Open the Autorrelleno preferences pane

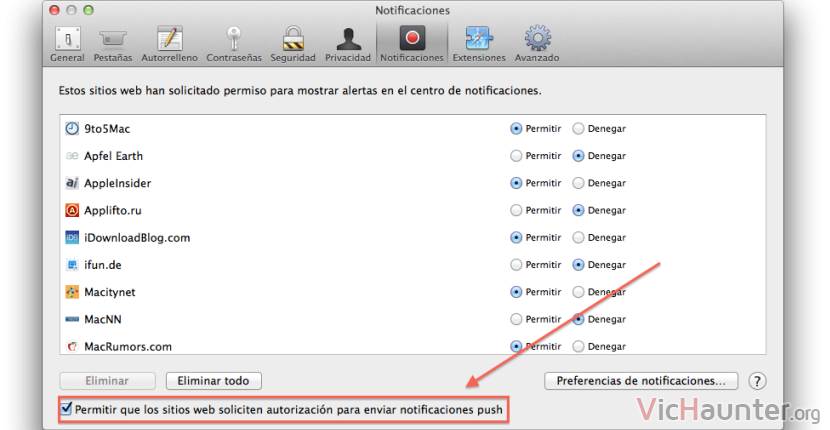pyautogui.click(x=169, y=44)
